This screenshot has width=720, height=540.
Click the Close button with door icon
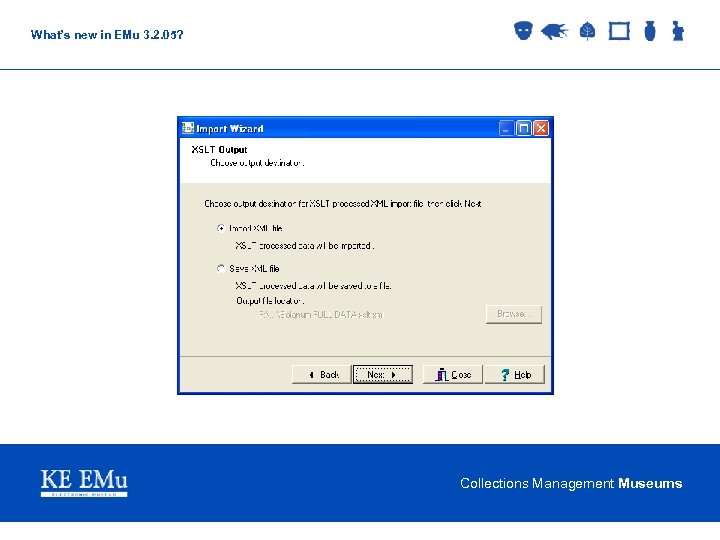coord(452,375)
